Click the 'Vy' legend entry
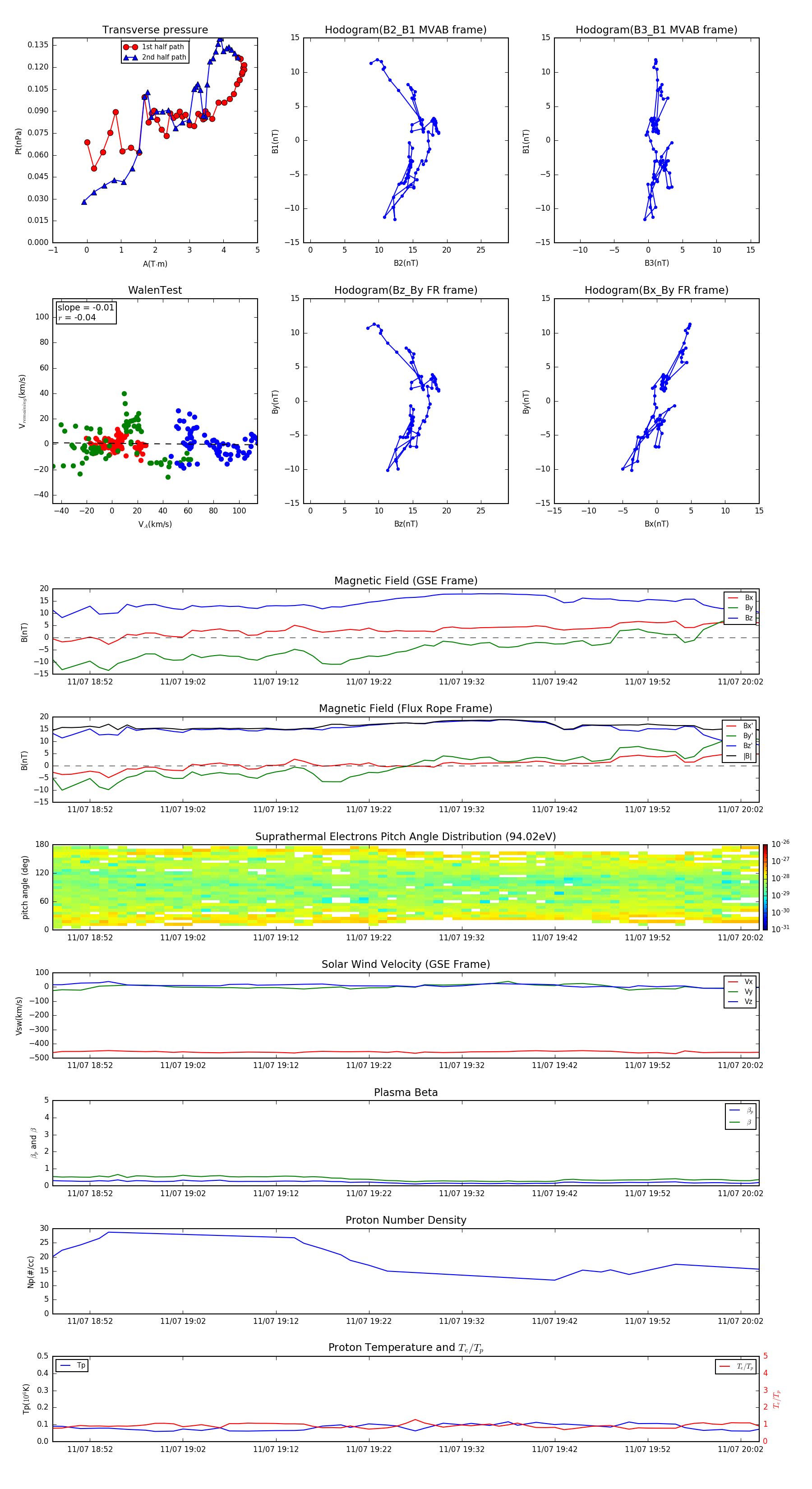The image size is (812, 1489). 741,991
